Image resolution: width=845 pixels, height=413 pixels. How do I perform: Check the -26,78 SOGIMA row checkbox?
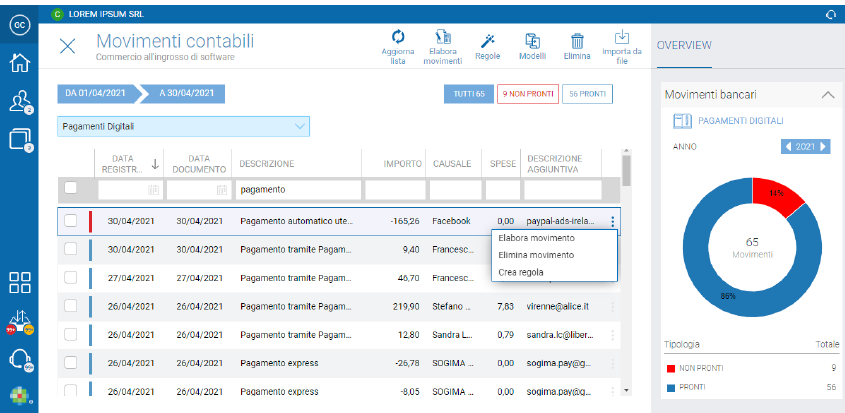pos(71,362)
